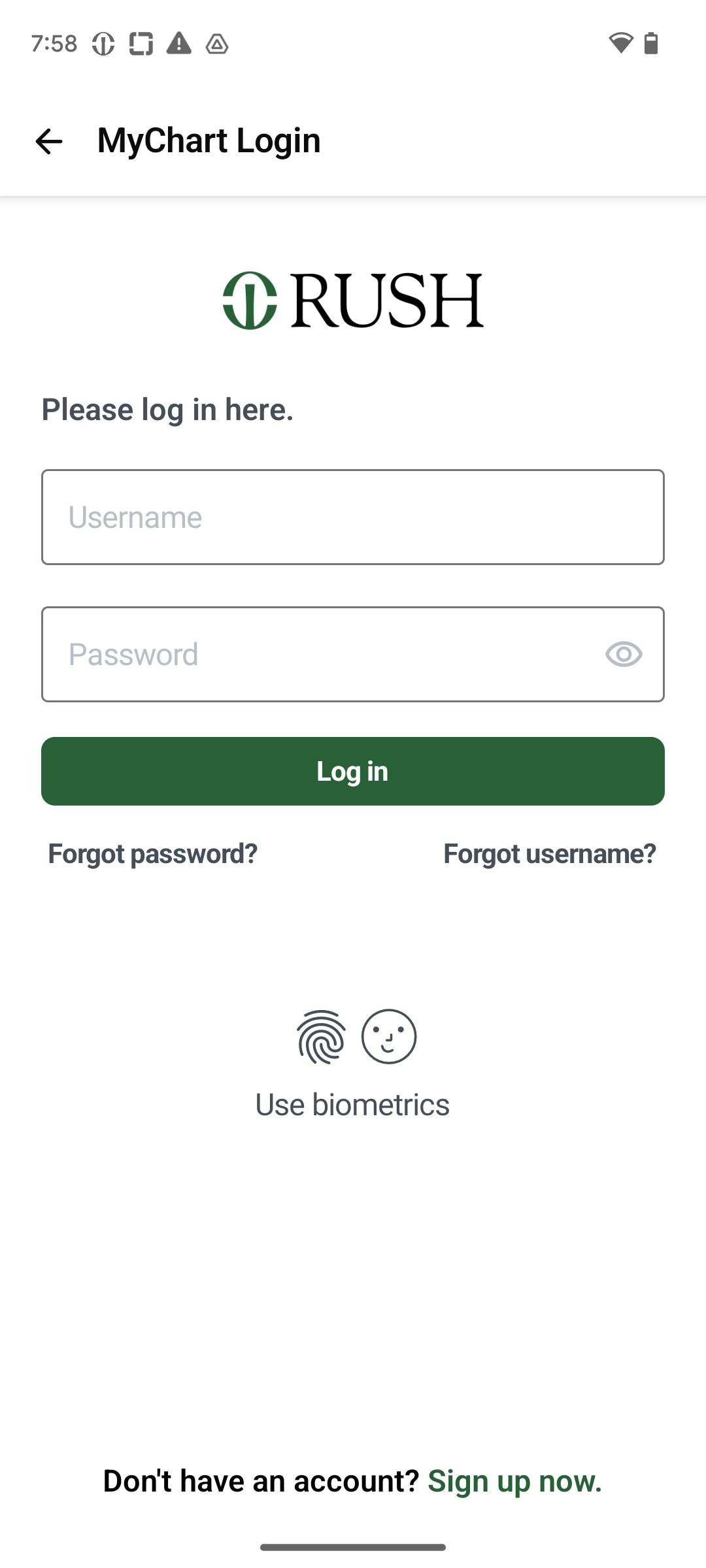Focus the Username input field
The image size is (706, 1568).
pyautogui.click(x=353, y=517)
